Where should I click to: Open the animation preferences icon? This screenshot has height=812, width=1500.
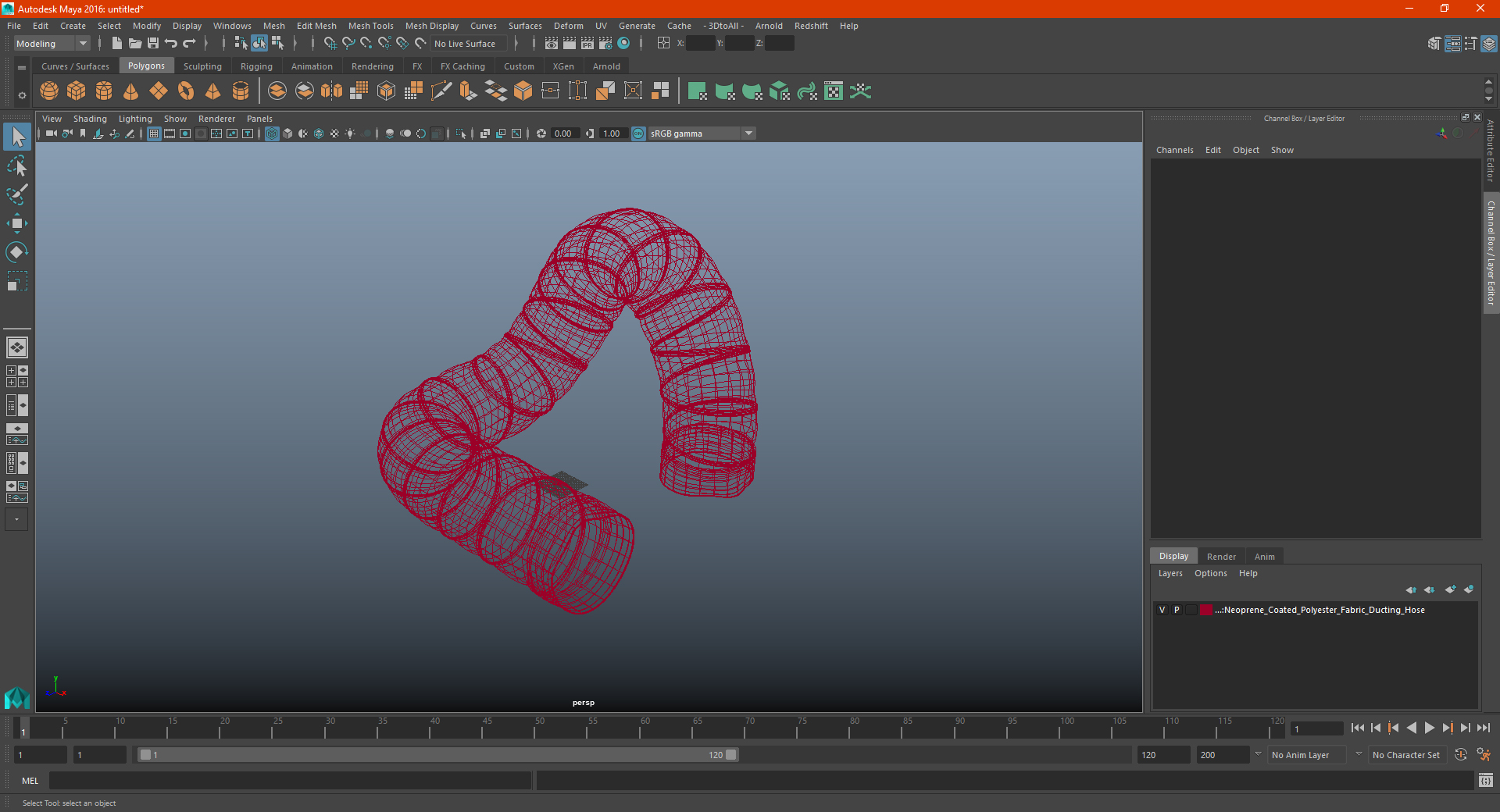[x=1484, y=755]
